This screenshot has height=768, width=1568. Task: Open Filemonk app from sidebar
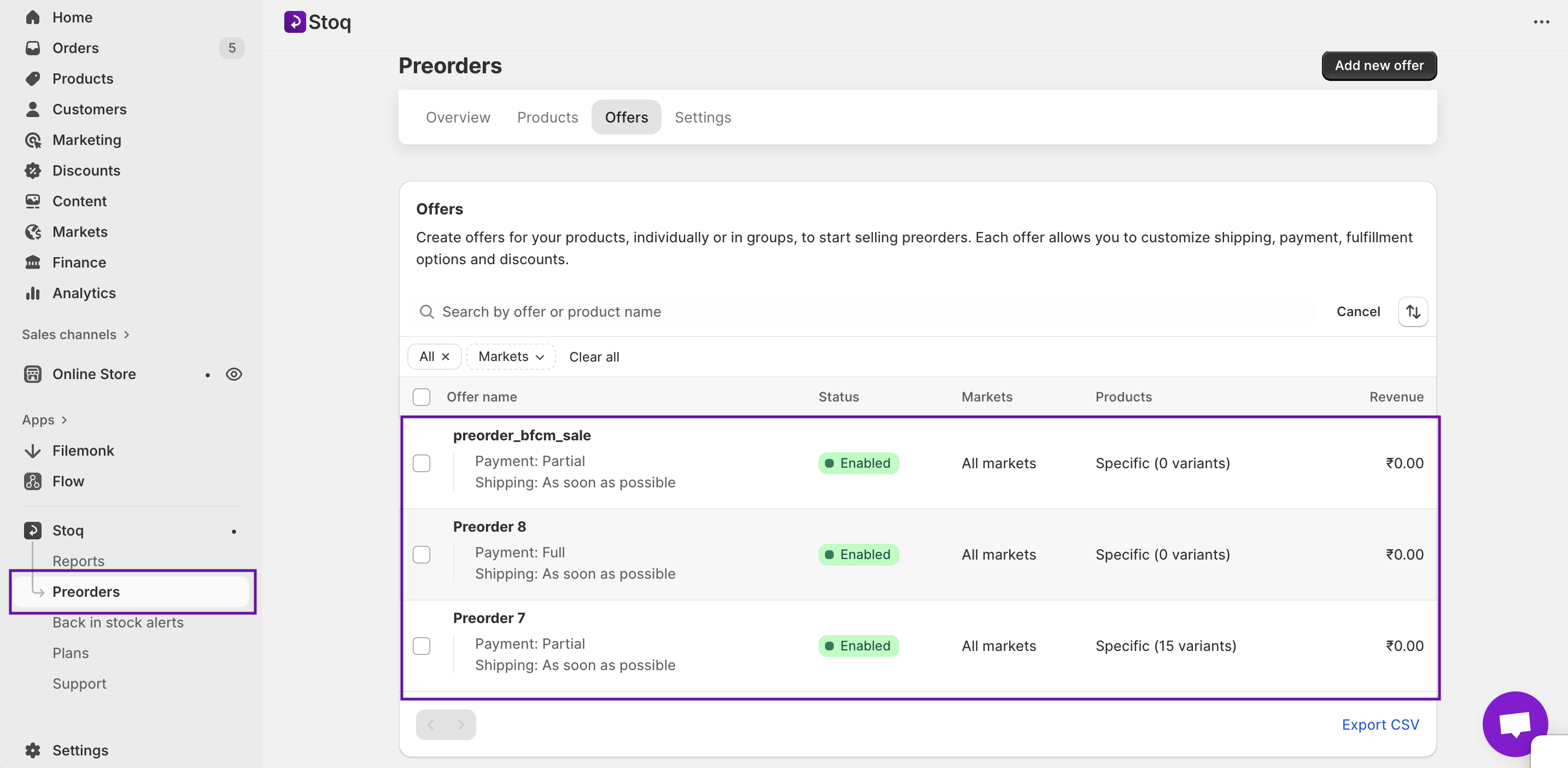[83, 451]
